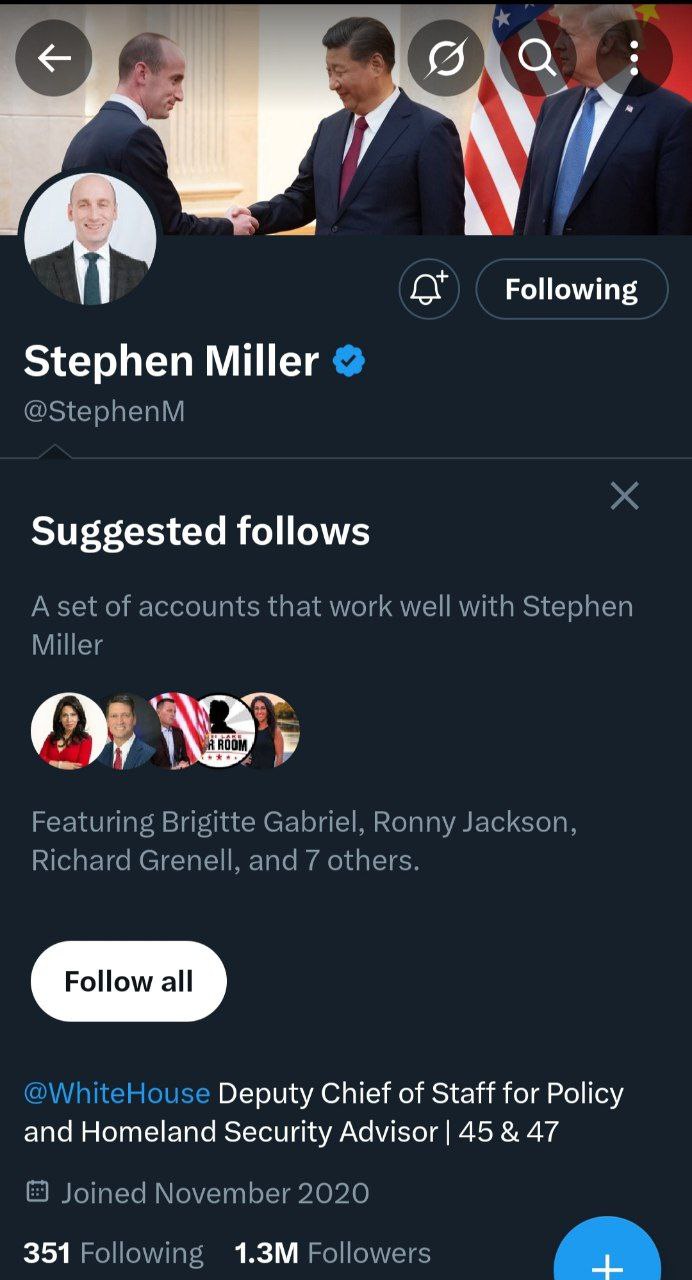Tap the calendar icon beside Joined date
The height and width of the screenshot is (1280, 692).
[37, 1192]
